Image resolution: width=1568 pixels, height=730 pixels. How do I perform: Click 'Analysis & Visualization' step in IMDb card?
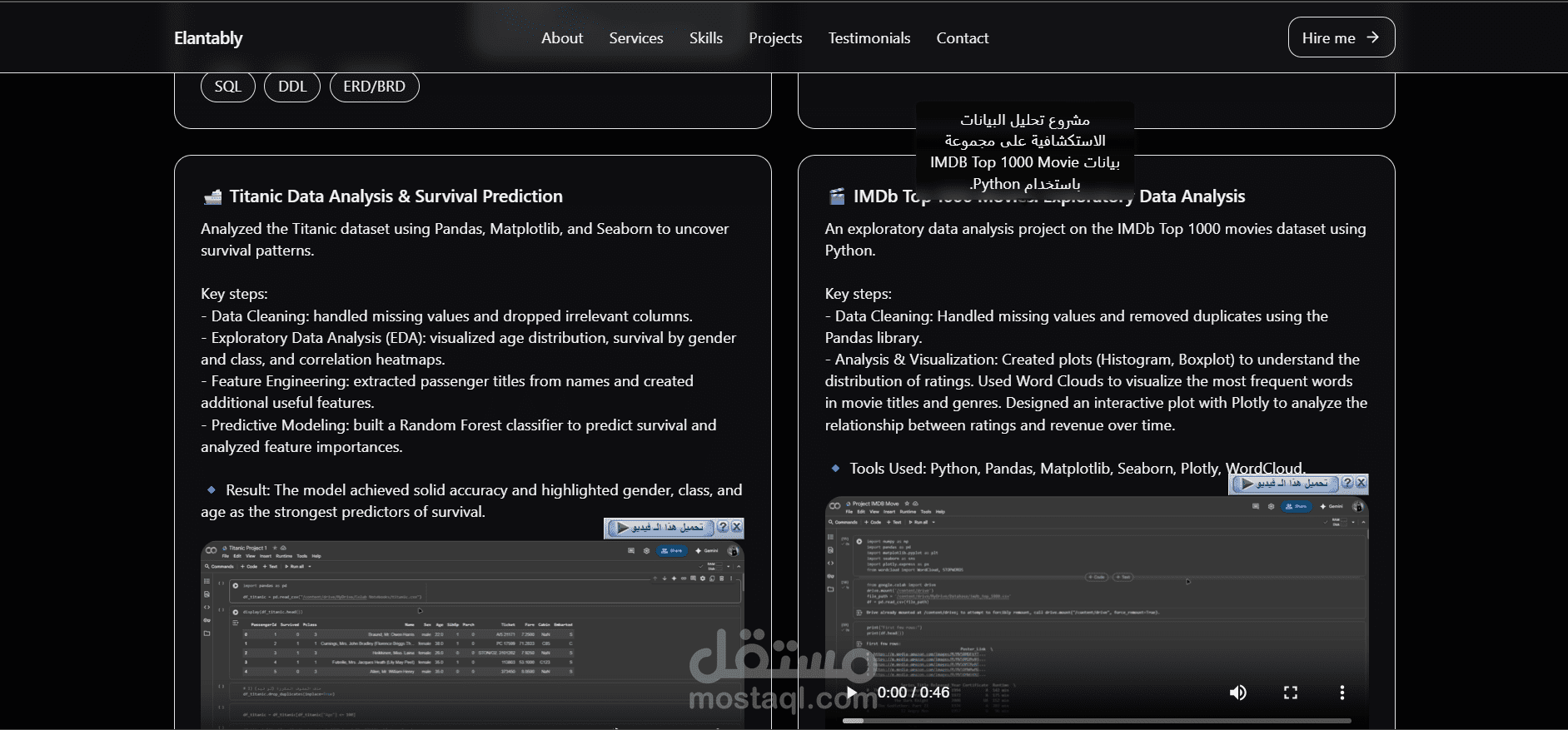[x=1096, y=392]
